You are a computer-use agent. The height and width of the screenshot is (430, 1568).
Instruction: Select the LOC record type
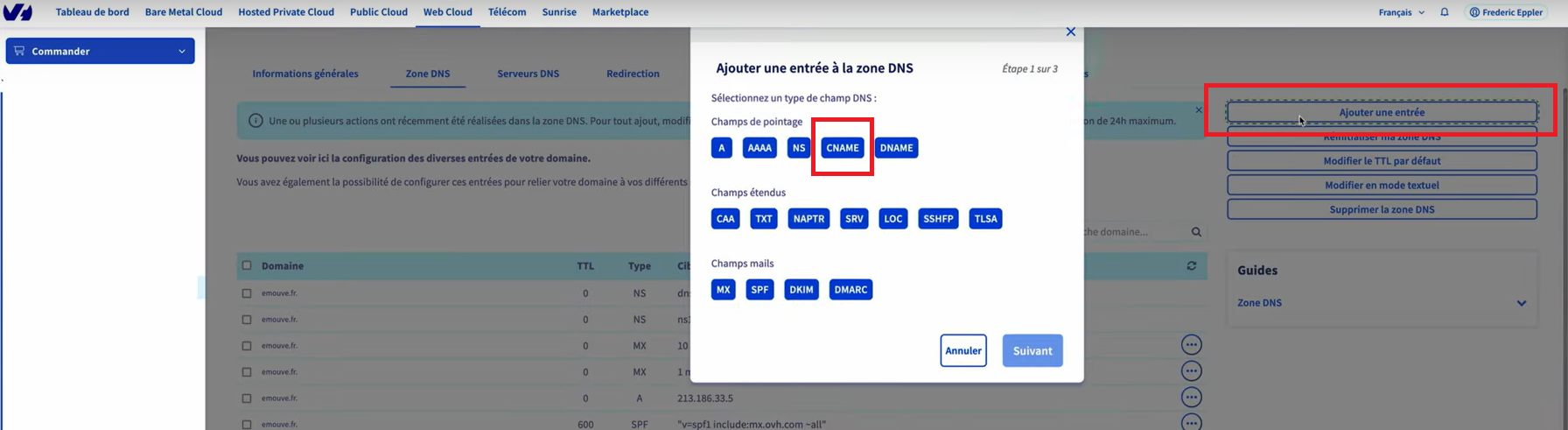tap(893, 219)
